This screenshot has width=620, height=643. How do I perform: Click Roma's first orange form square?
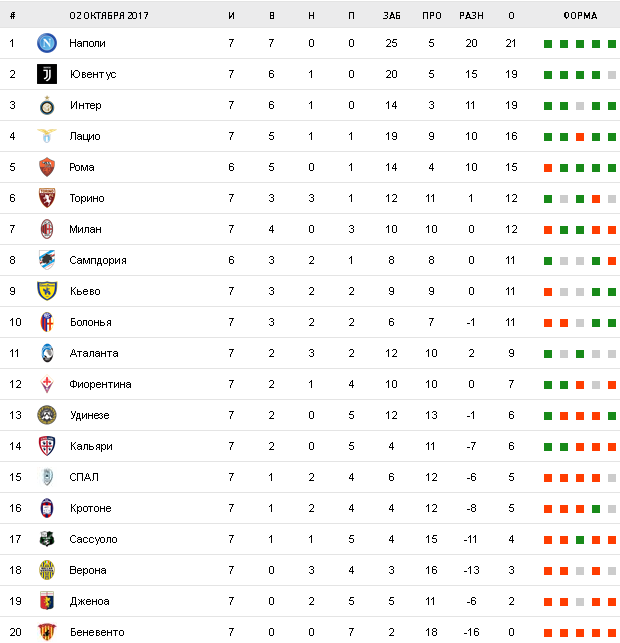548,168
